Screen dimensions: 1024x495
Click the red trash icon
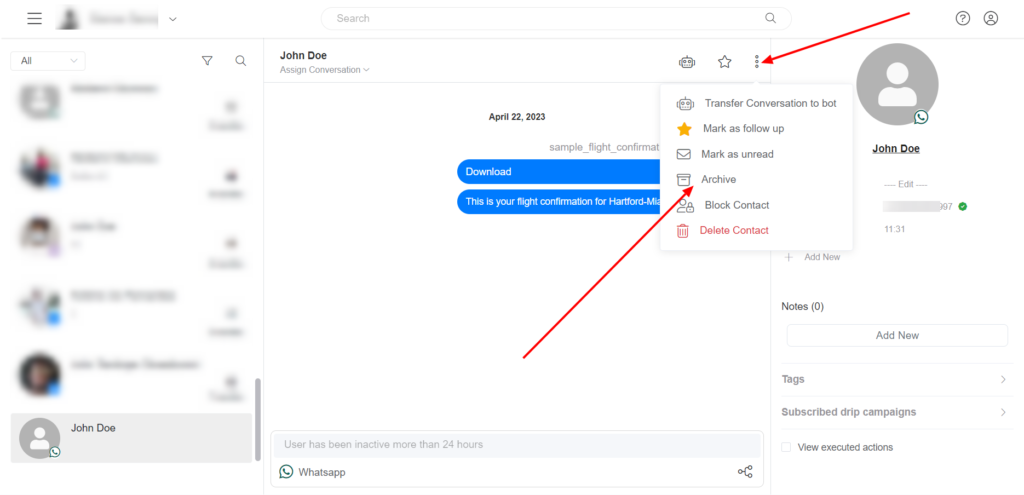(682, 231)
